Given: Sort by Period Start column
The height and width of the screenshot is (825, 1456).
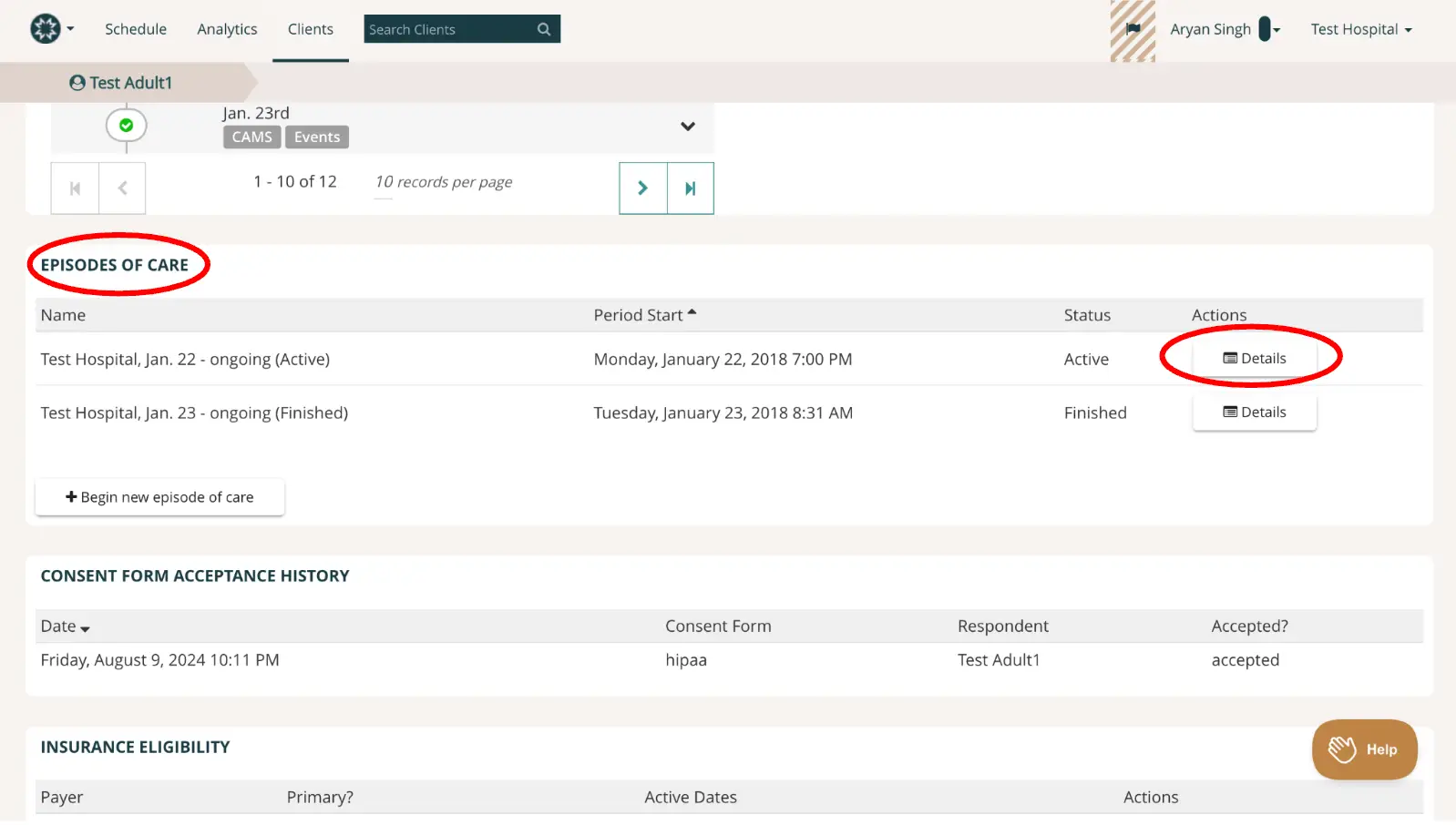Looking at the screenshot, I should (x=645, y=315).
